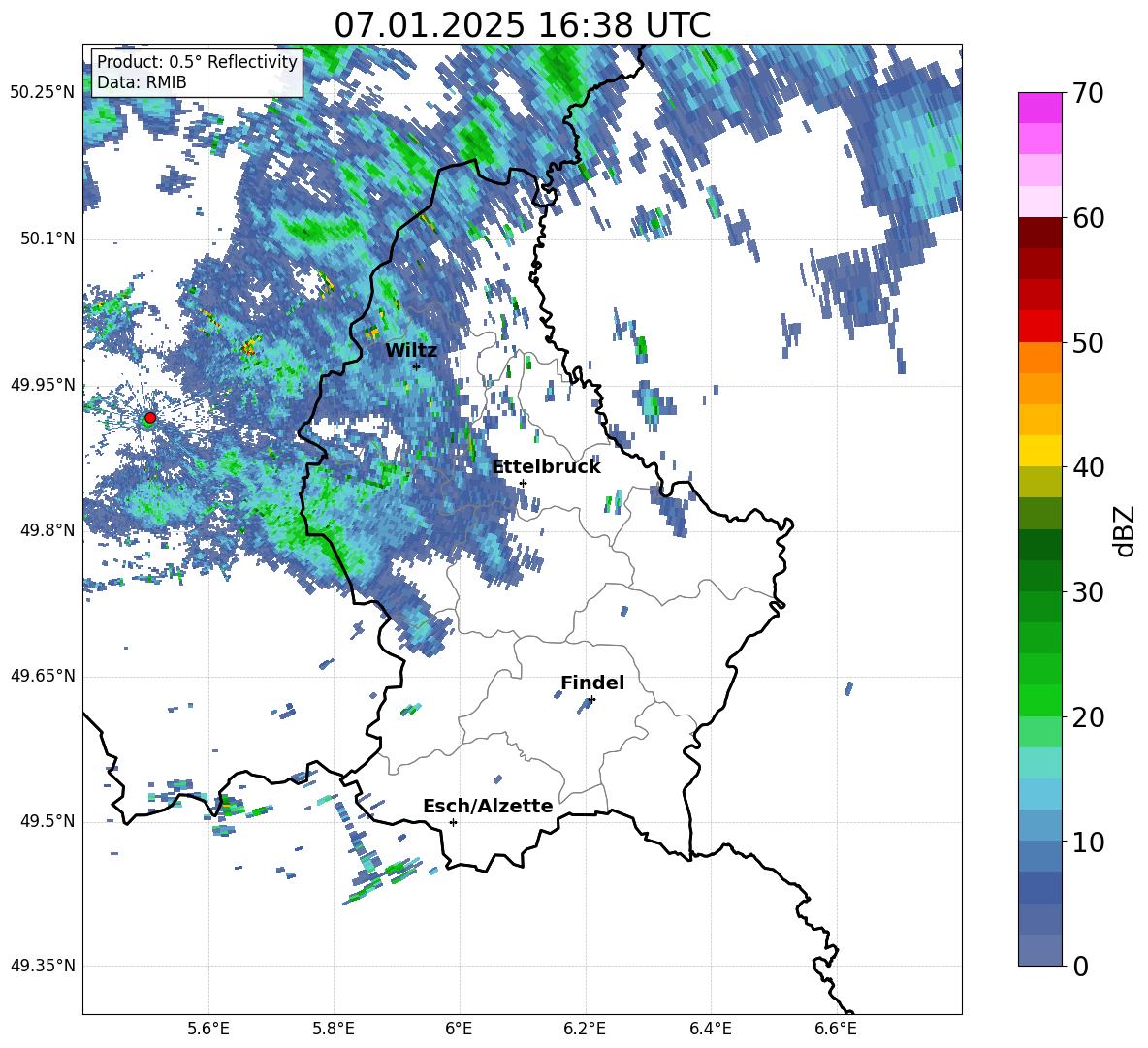Click the 70 colorbar tick label

tap(1088, 94)
